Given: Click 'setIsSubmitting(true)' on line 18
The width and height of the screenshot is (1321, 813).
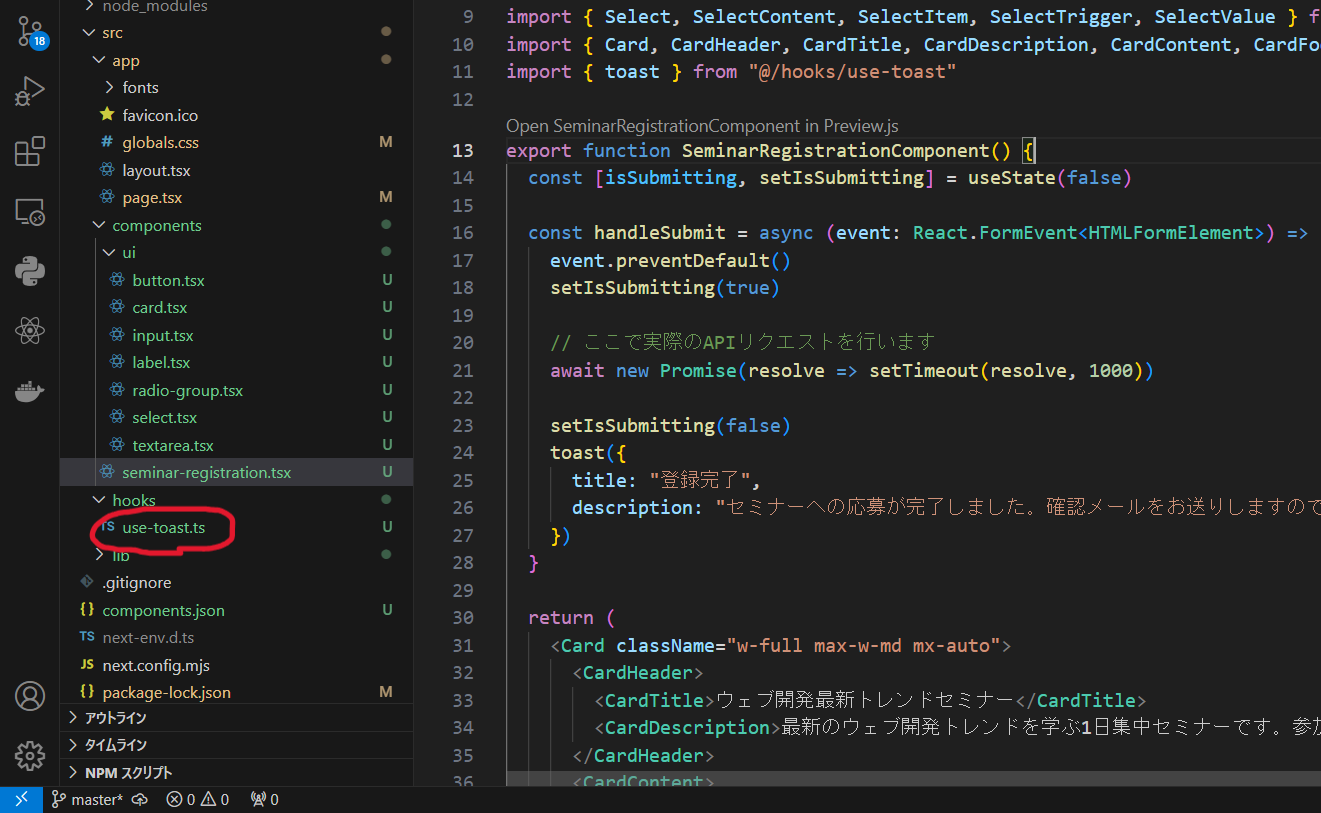Looking at the screenshot, I should pos(664,288).
